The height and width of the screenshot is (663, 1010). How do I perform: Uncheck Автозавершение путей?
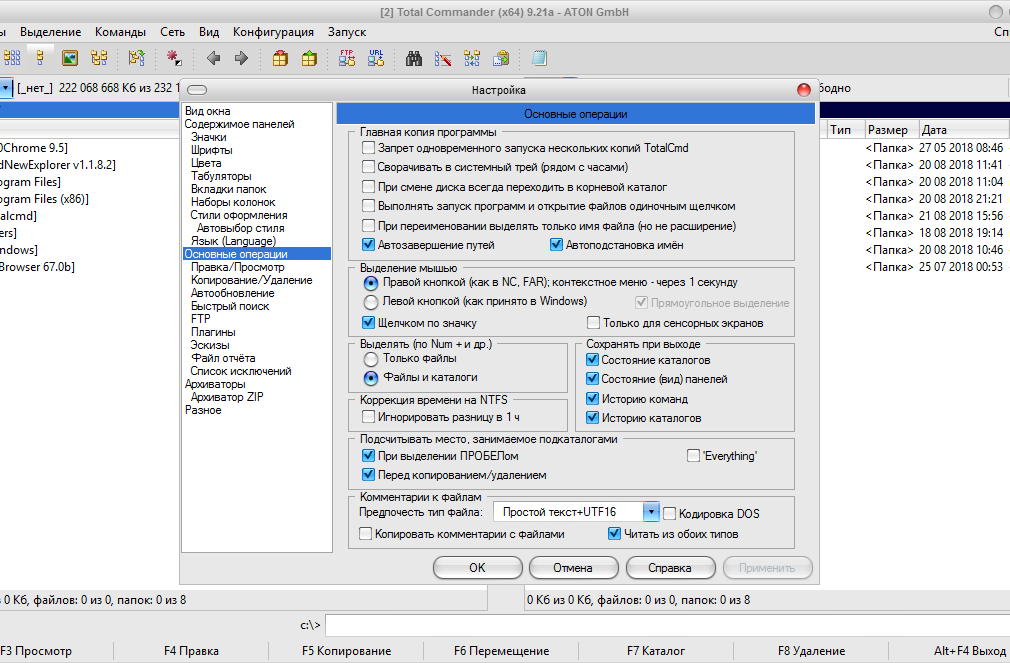tap(368, 245)
